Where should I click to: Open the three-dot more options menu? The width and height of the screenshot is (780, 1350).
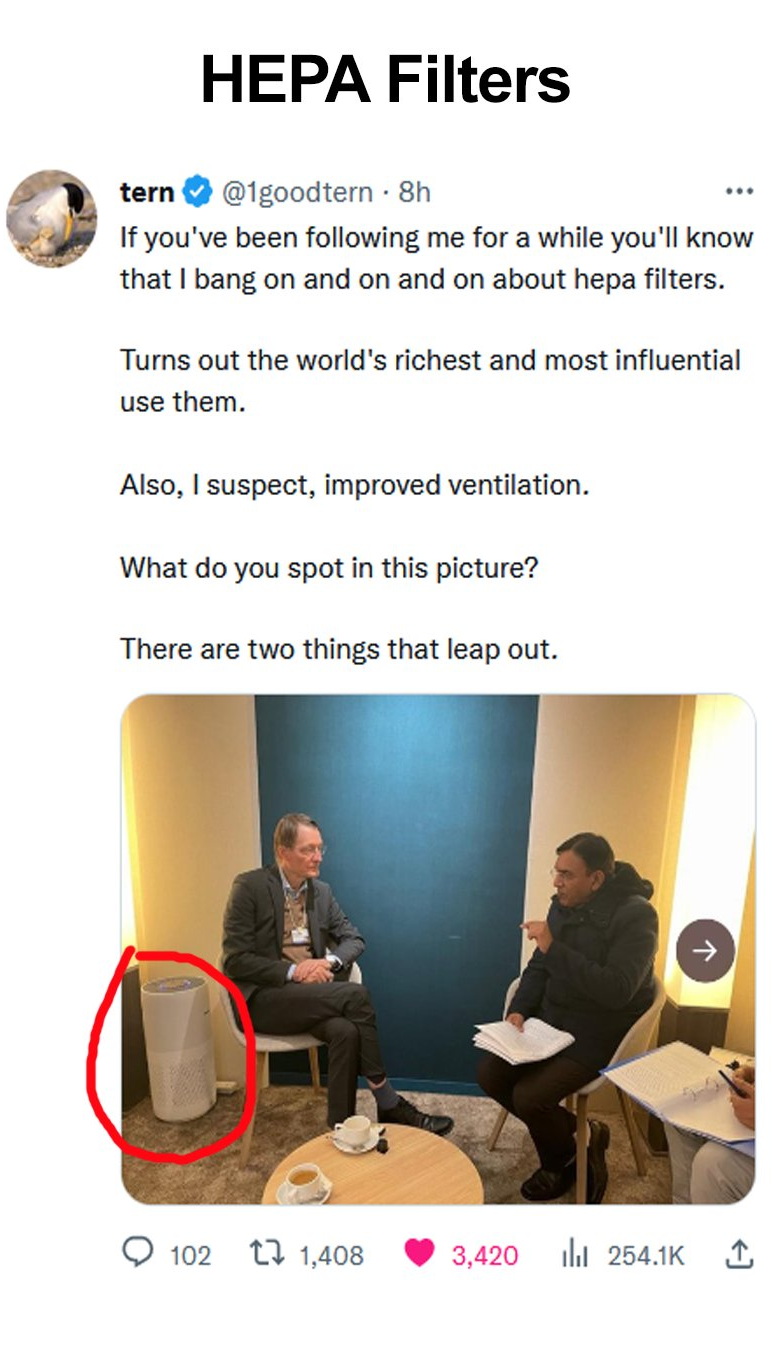tap(739, 191)
